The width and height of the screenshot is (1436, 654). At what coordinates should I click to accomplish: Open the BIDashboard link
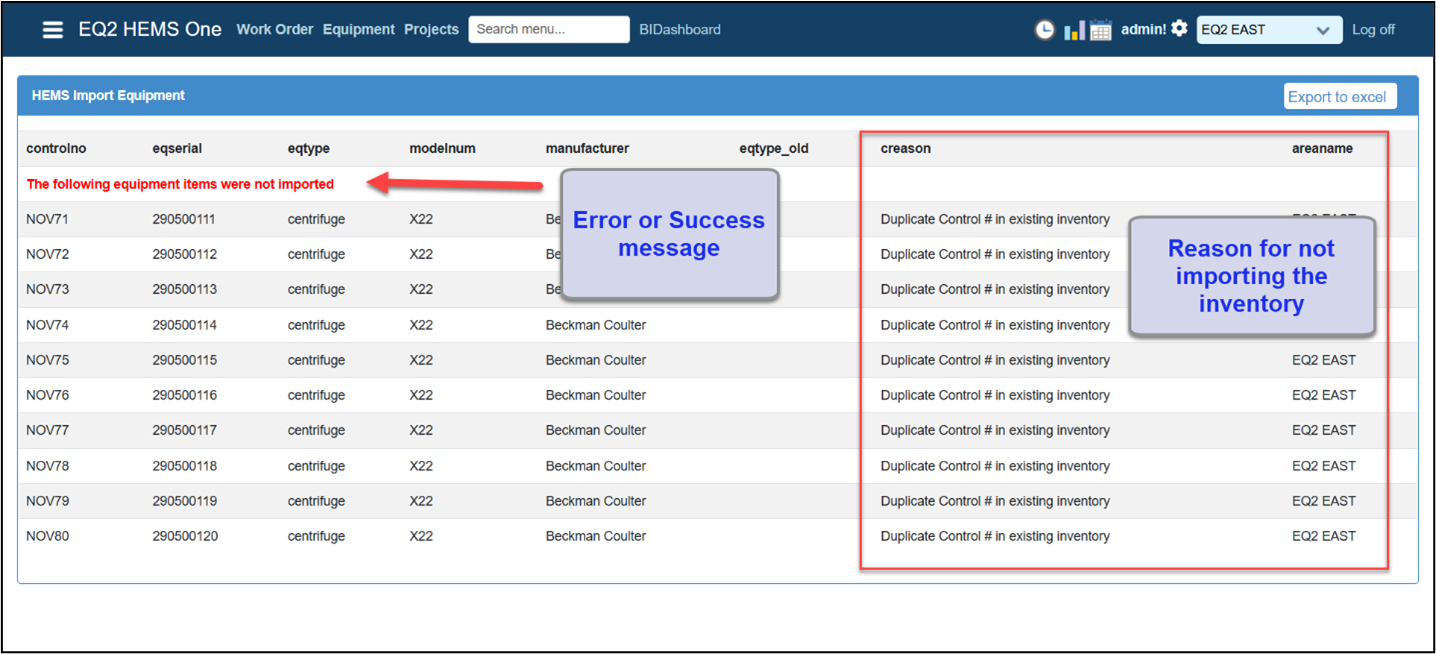click(x=680, y=30)
